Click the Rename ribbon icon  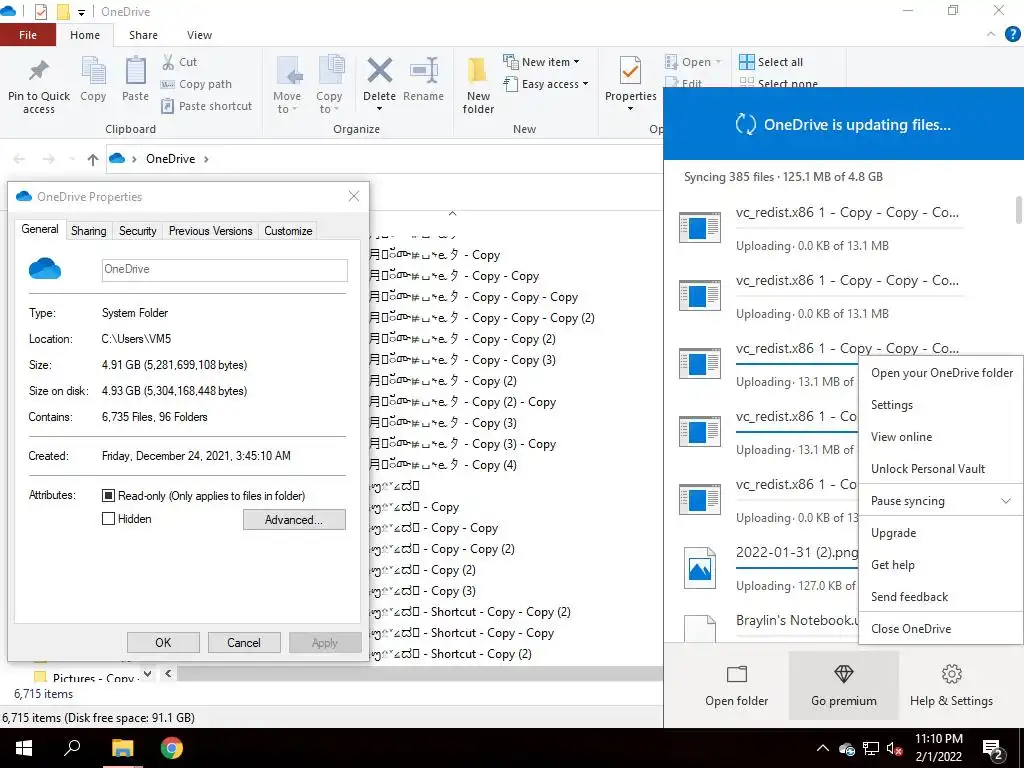coord(423,71)
